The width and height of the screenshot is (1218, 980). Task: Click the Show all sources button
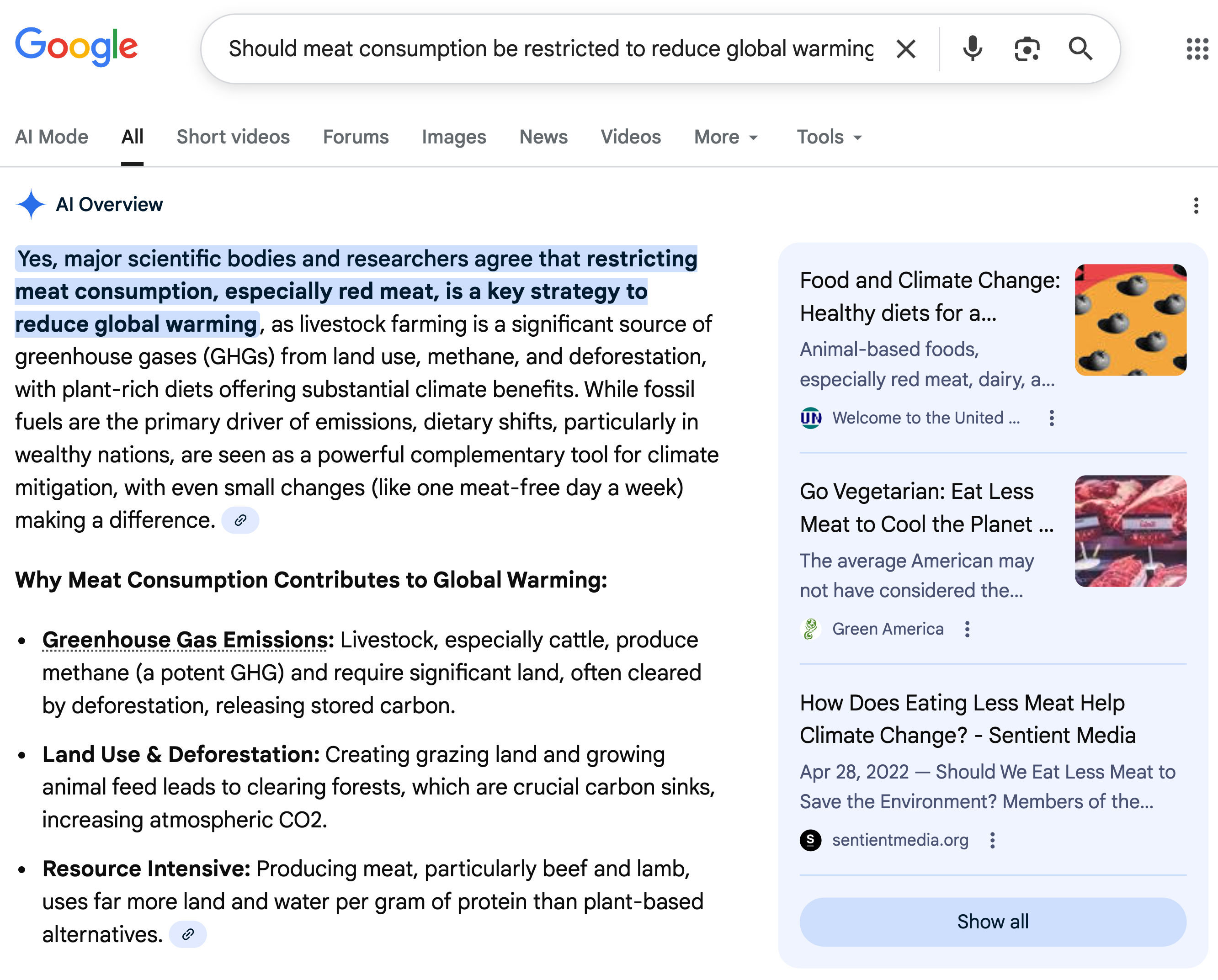993,922
